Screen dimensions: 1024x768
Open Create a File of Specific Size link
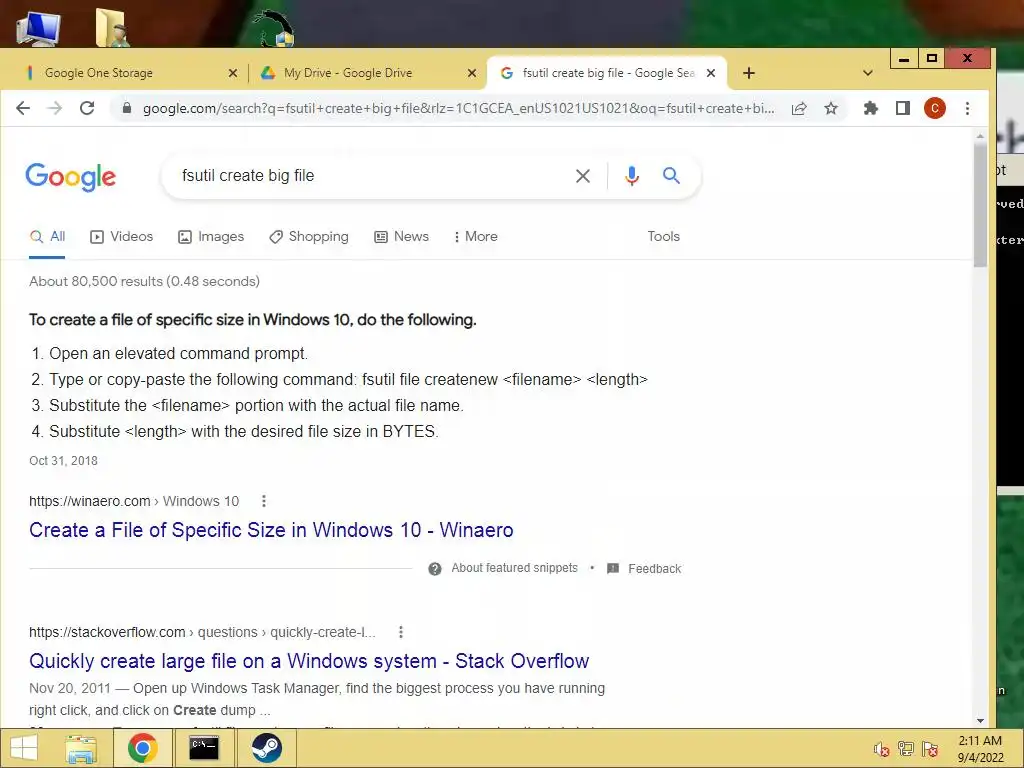tap(271, 530)
